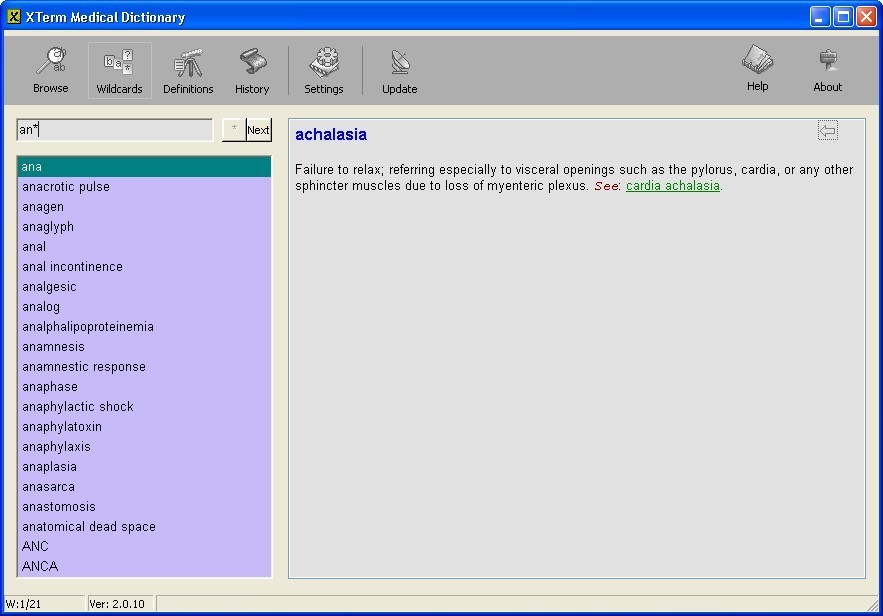Select 'analphalipoproteinemia' entry

click(x=144, y=327)
